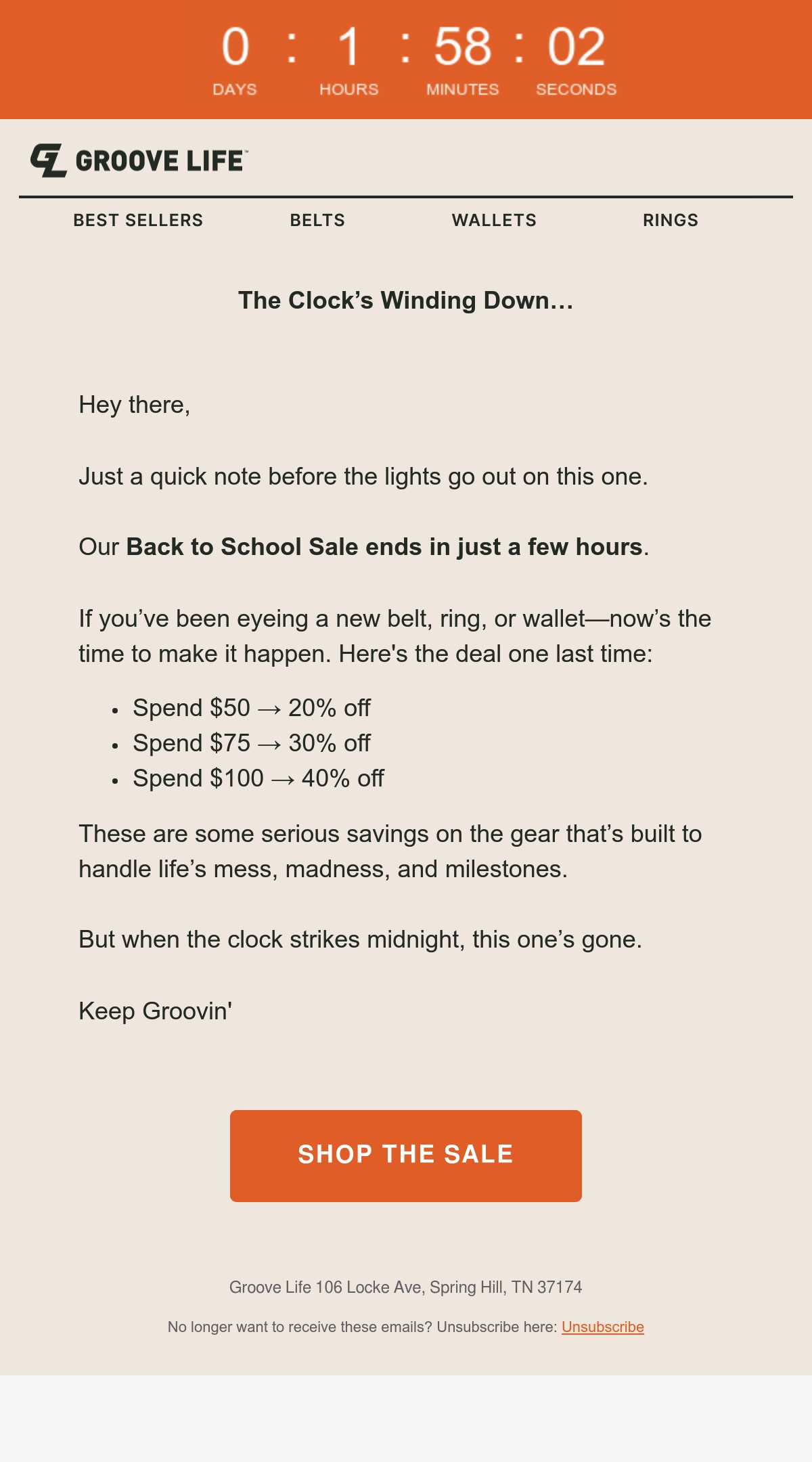The width and height of the screenshot is (812, 1462).
Task: Click the Spend $50 20% off bullet
Action: (252, 708)
